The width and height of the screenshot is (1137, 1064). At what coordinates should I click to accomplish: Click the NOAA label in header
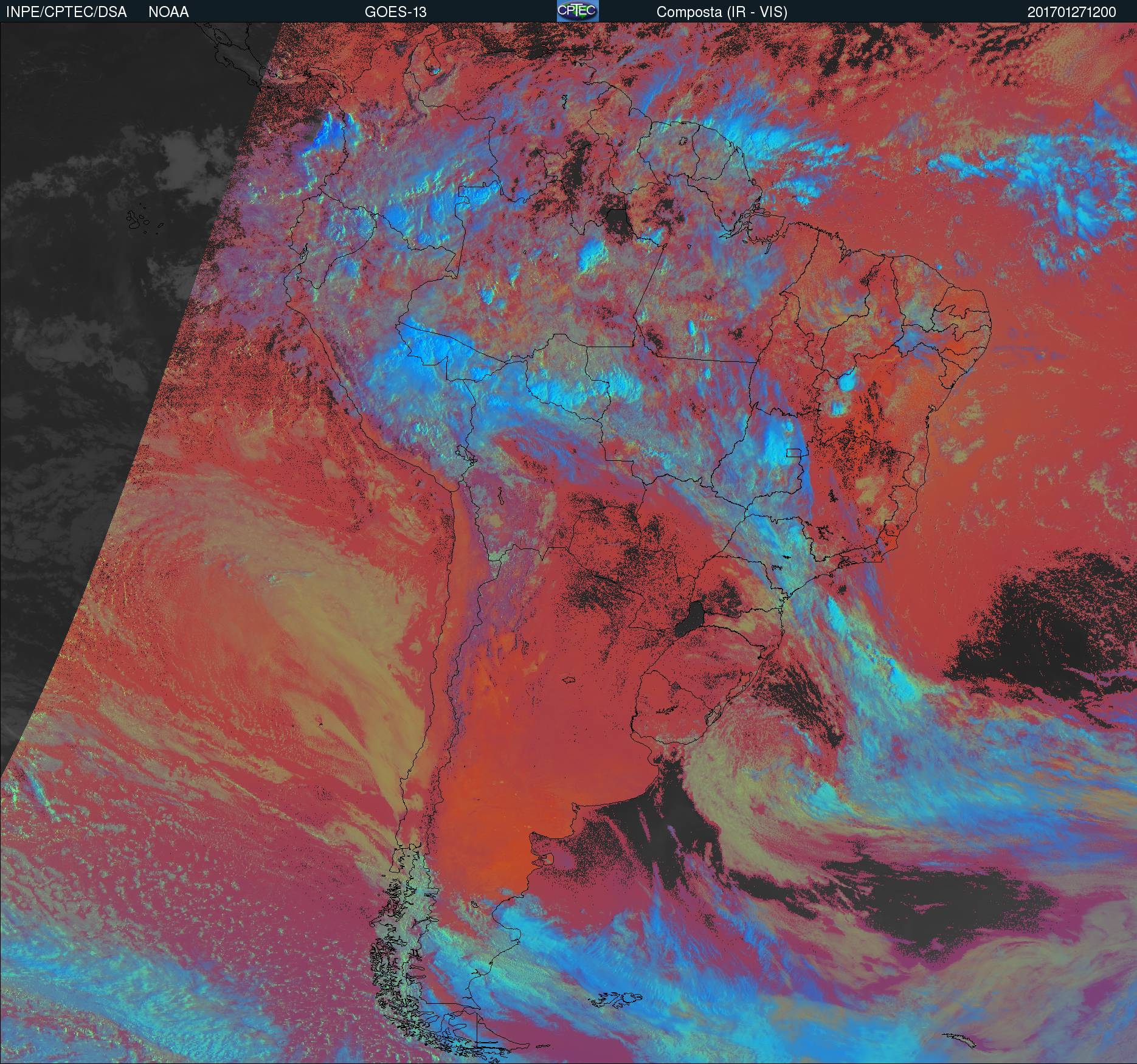pyautogui.click(x=168, y=12)
